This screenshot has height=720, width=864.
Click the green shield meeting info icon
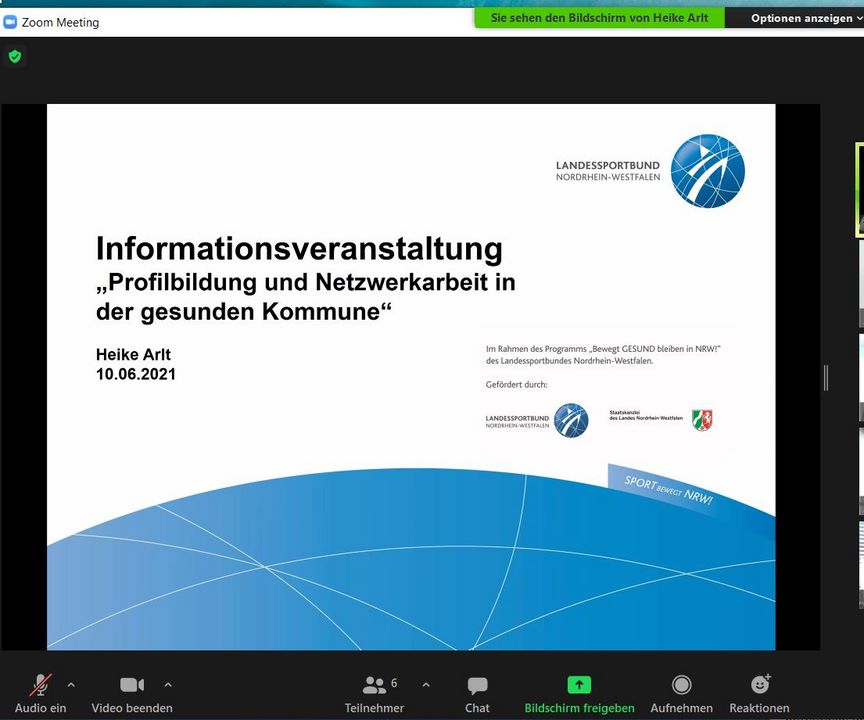[15, 56]
